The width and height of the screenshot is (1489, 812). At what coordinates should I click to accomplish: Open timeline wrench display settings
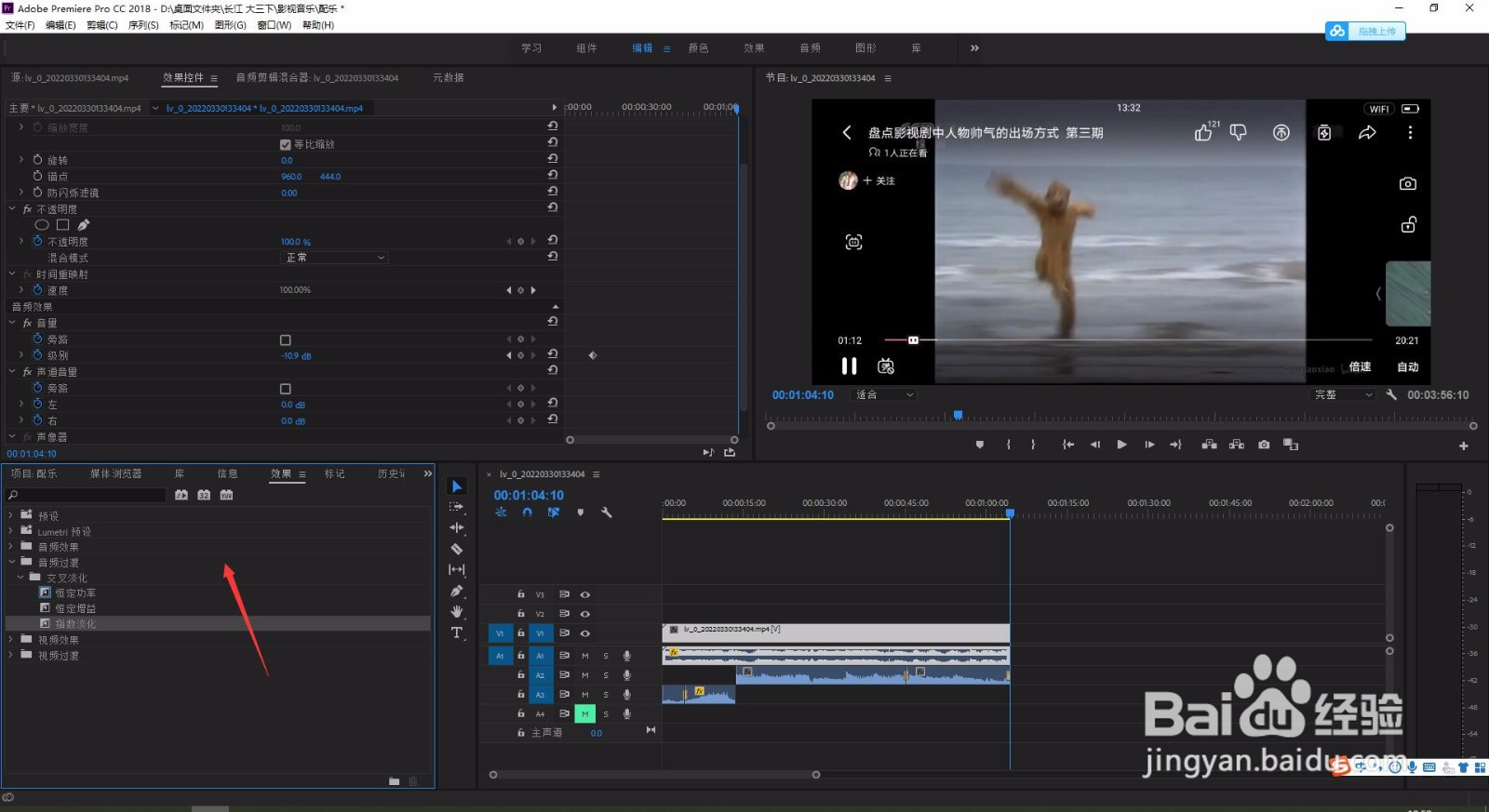tap(607, 512)
